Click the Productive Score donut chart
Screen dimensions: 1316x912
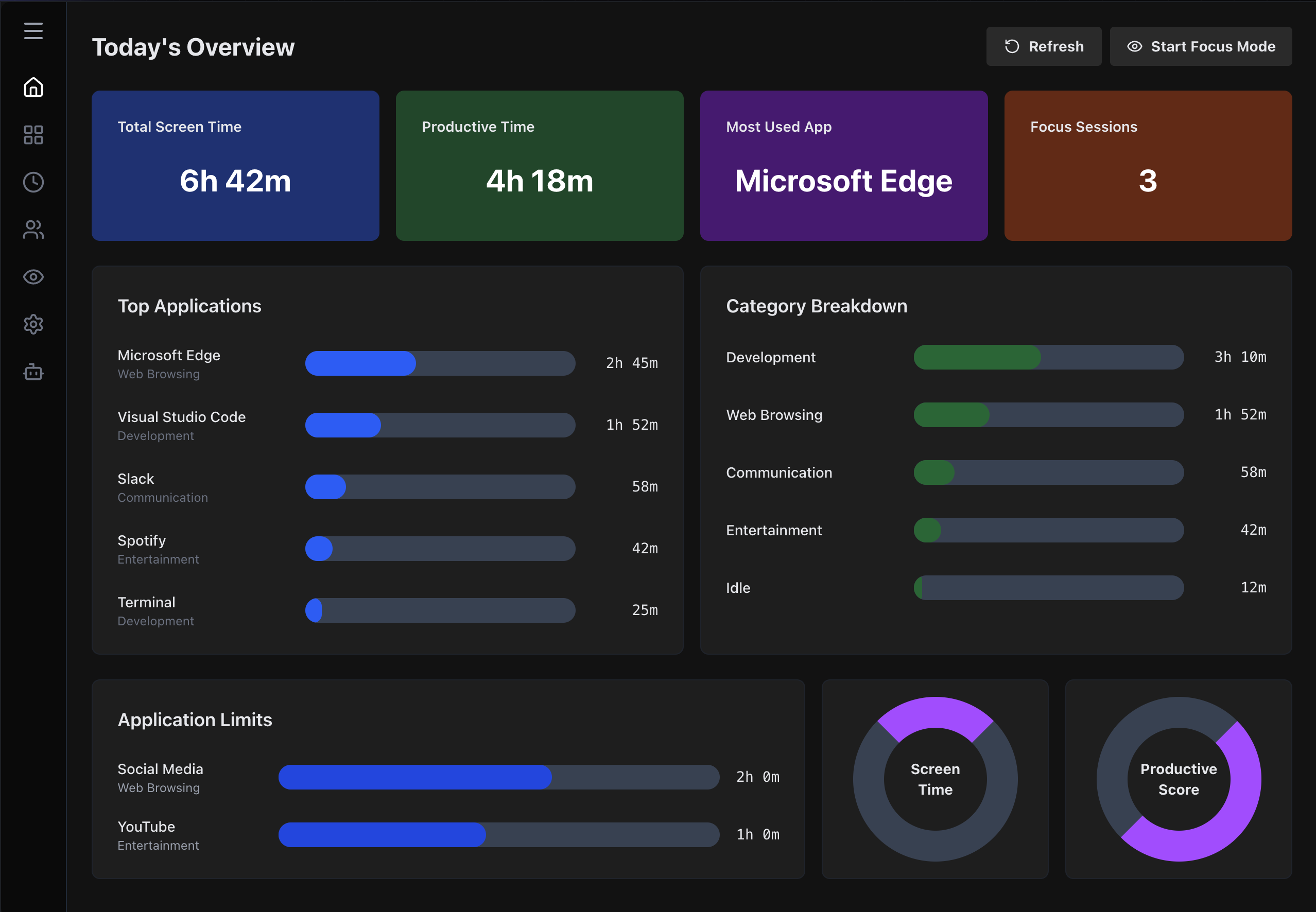click(1178, 779)
